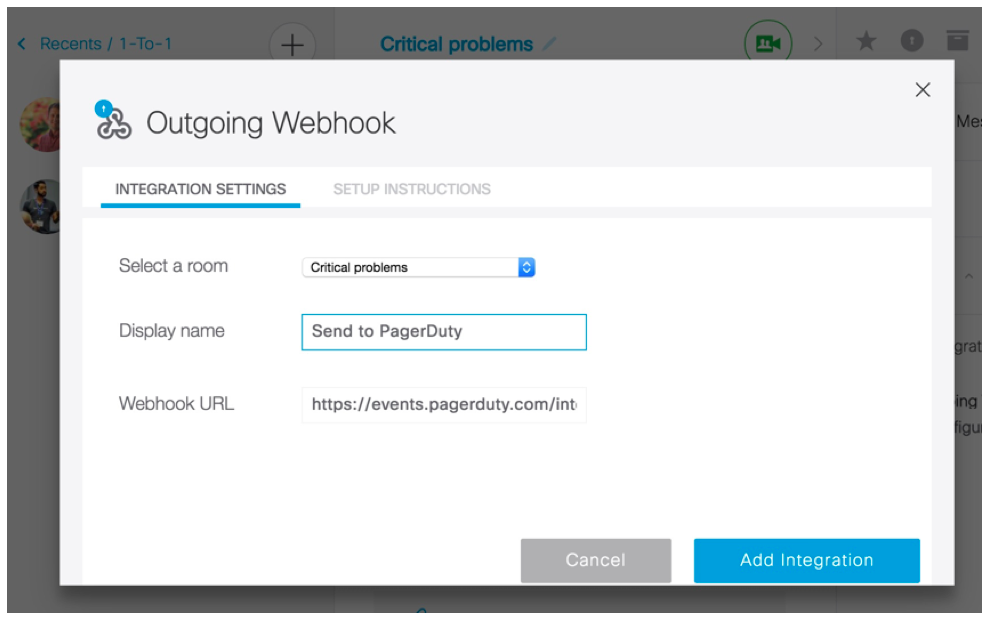
Task: Open the Select a room dropdown
Action: tap(419, 267)
